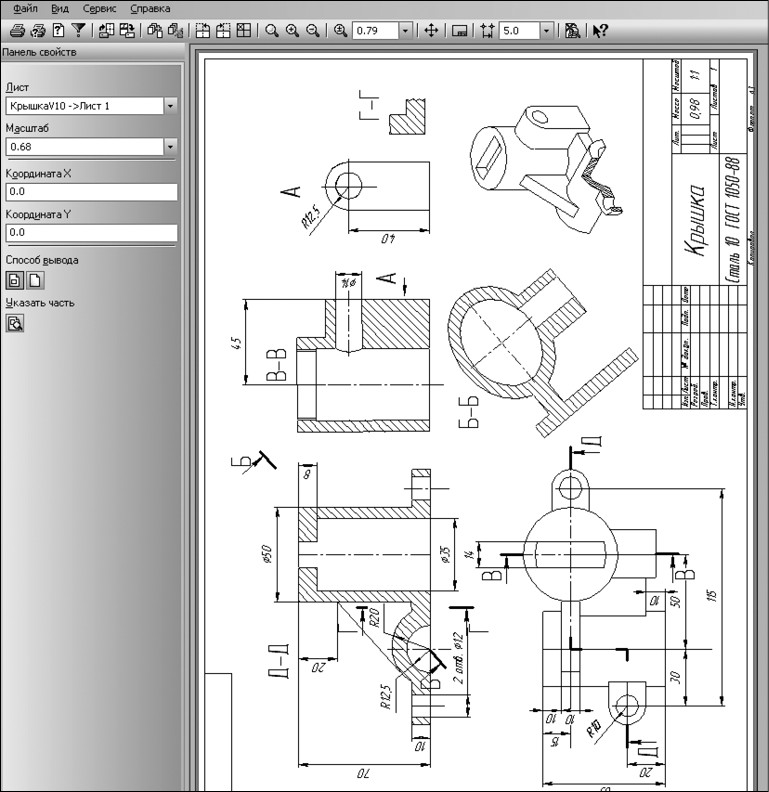The width and height of the screenshot is (769, 792).
Task: Click the filter funnel icon
Action: (80, 31)
